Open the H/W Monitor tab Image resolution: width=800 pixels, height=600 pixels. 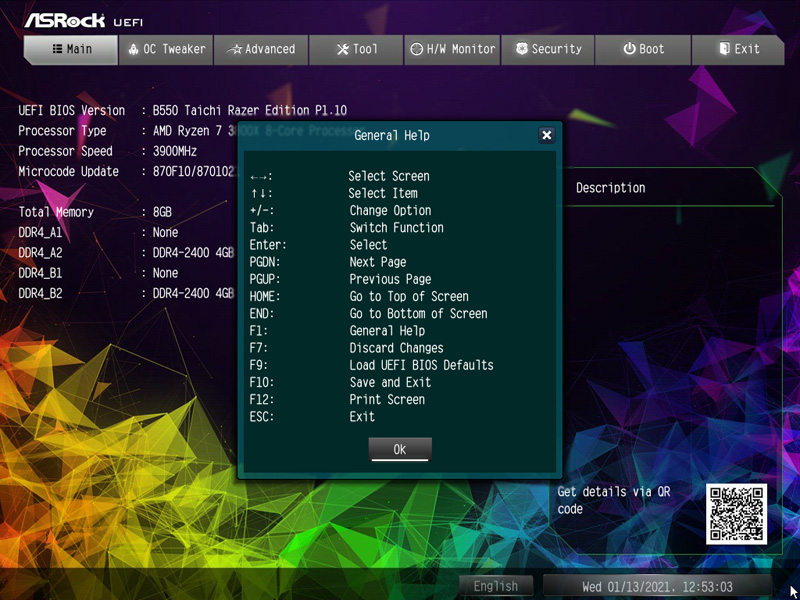[452, 49]
